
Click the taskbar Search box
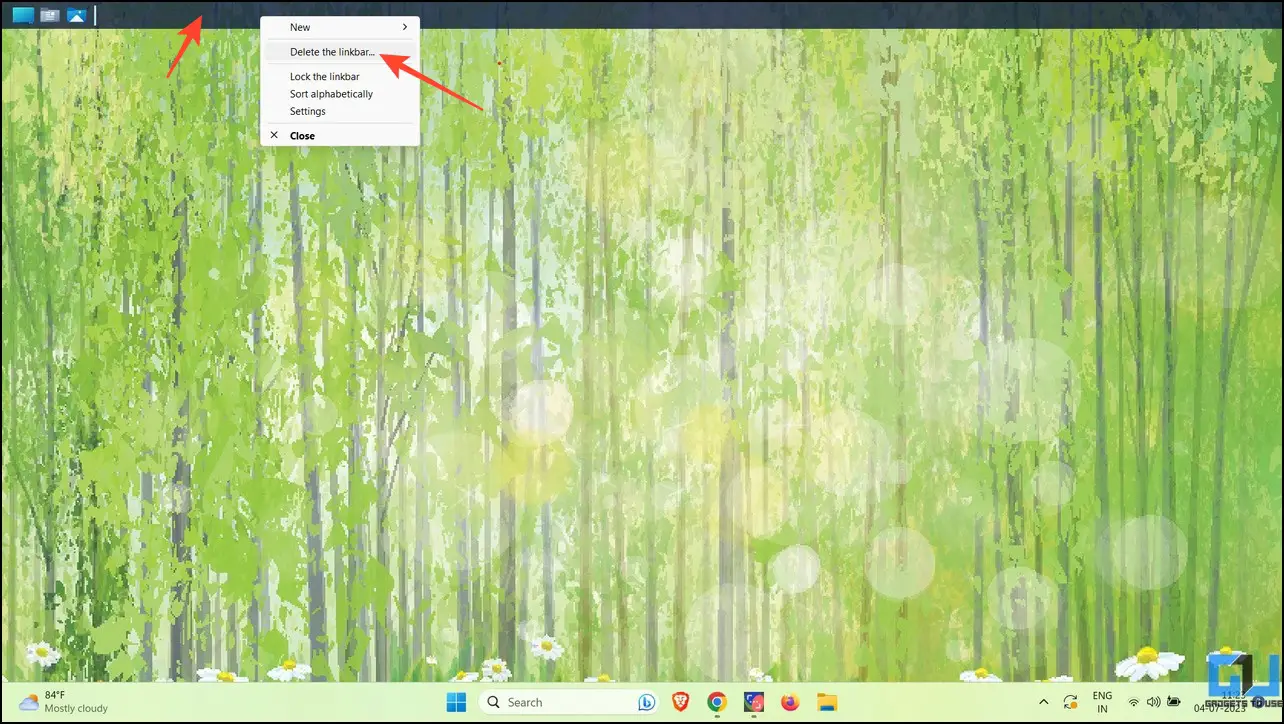[x=570, y=702]
